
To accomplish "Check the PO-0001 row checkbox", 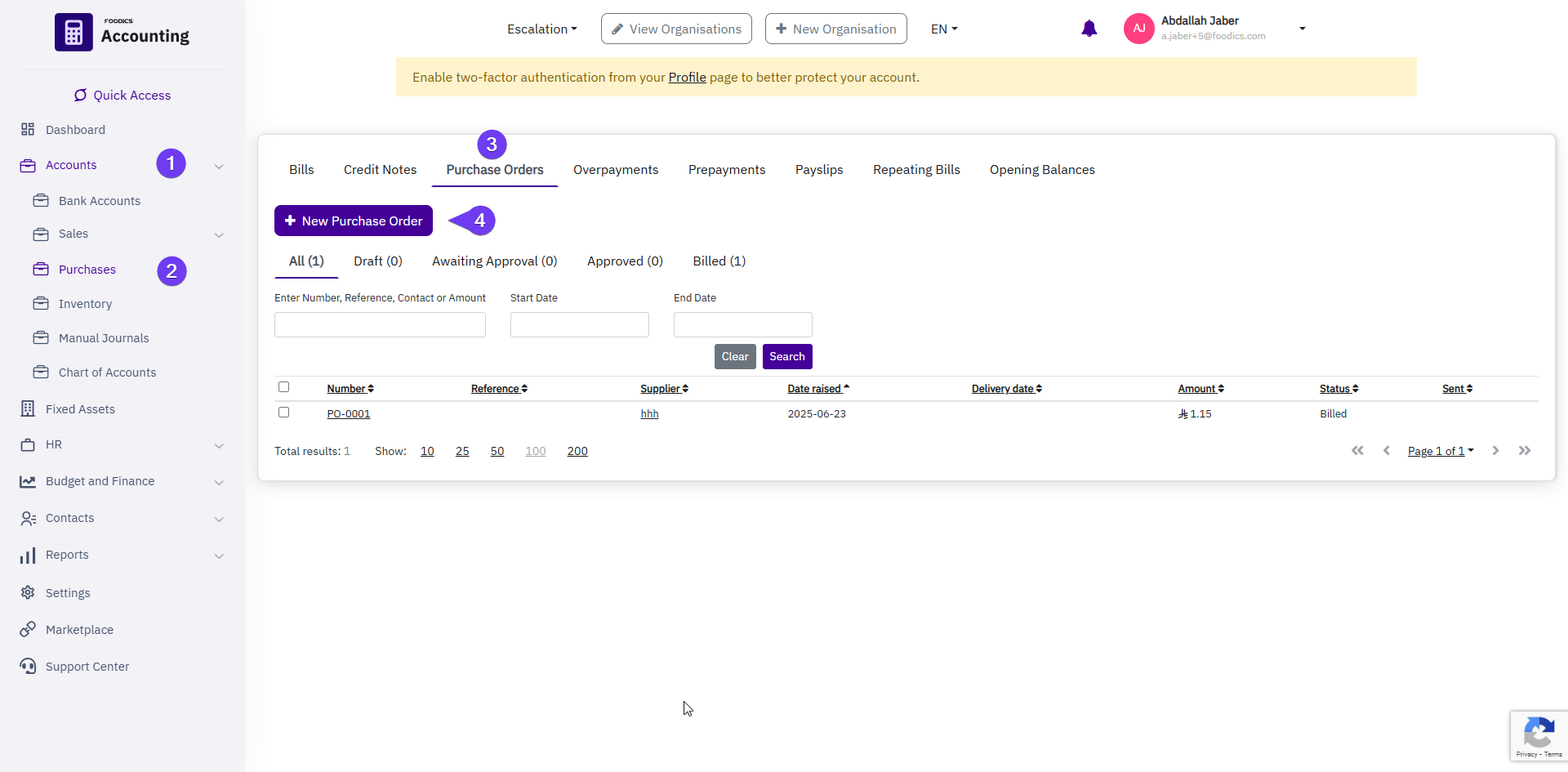I will pyautogui.click(x=284, y=413).
